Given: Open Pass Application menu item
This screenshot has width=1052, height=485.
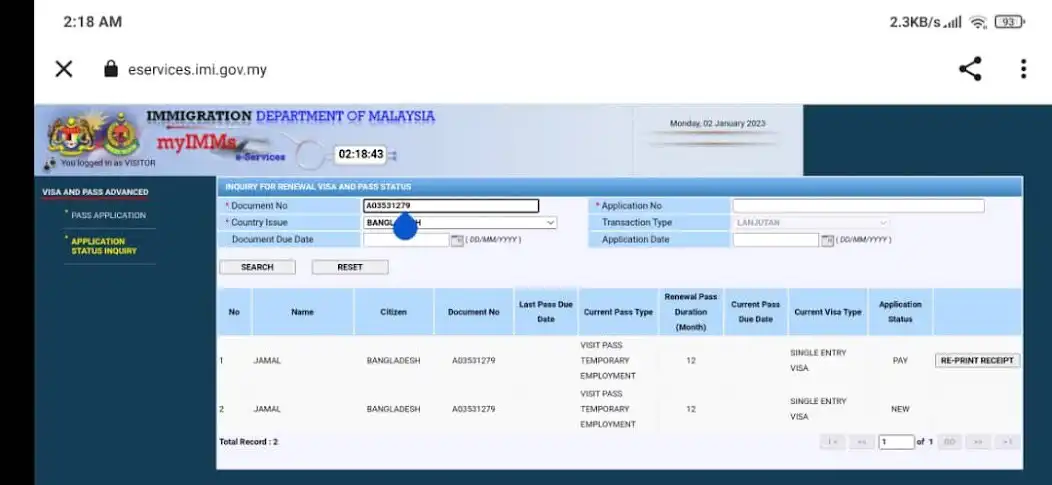Looking at the screenshot, I should pyautogui.click(x=109, y=215).
